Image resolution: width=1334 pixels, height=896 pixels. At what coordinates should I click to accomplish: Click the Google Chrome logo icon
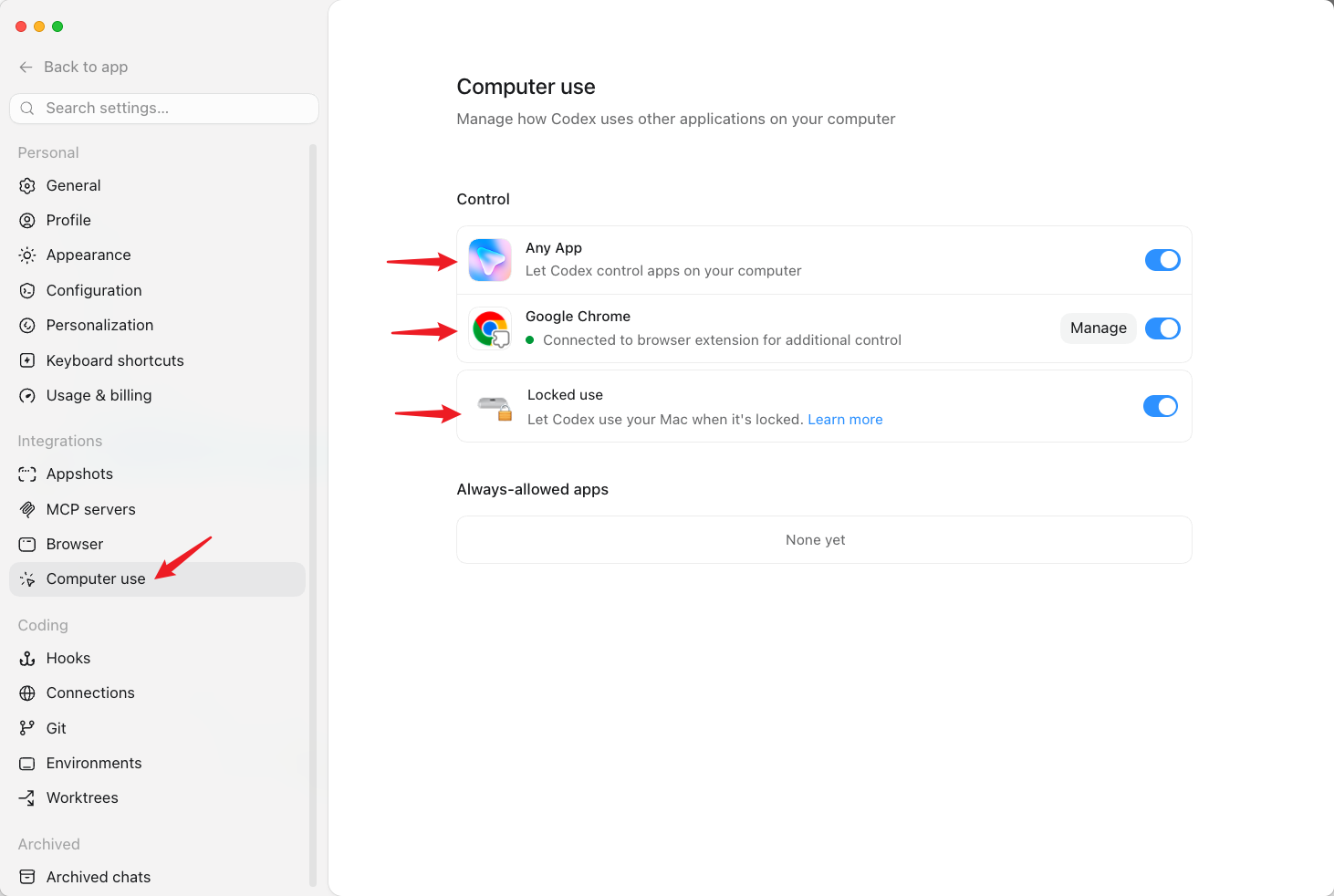490,328
